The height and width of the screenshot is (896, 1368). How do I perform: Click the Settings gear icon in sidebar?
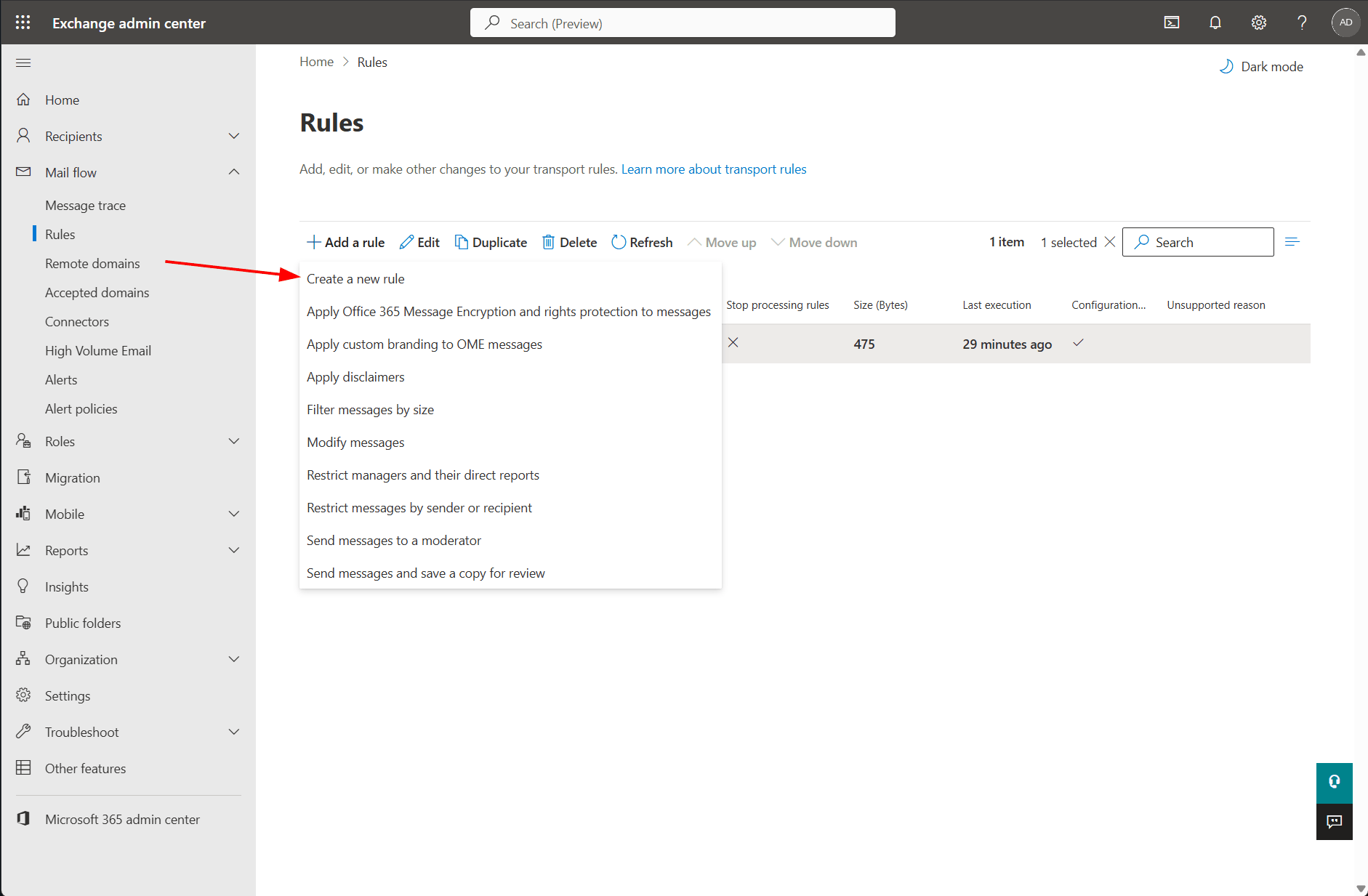coord(23,695)
